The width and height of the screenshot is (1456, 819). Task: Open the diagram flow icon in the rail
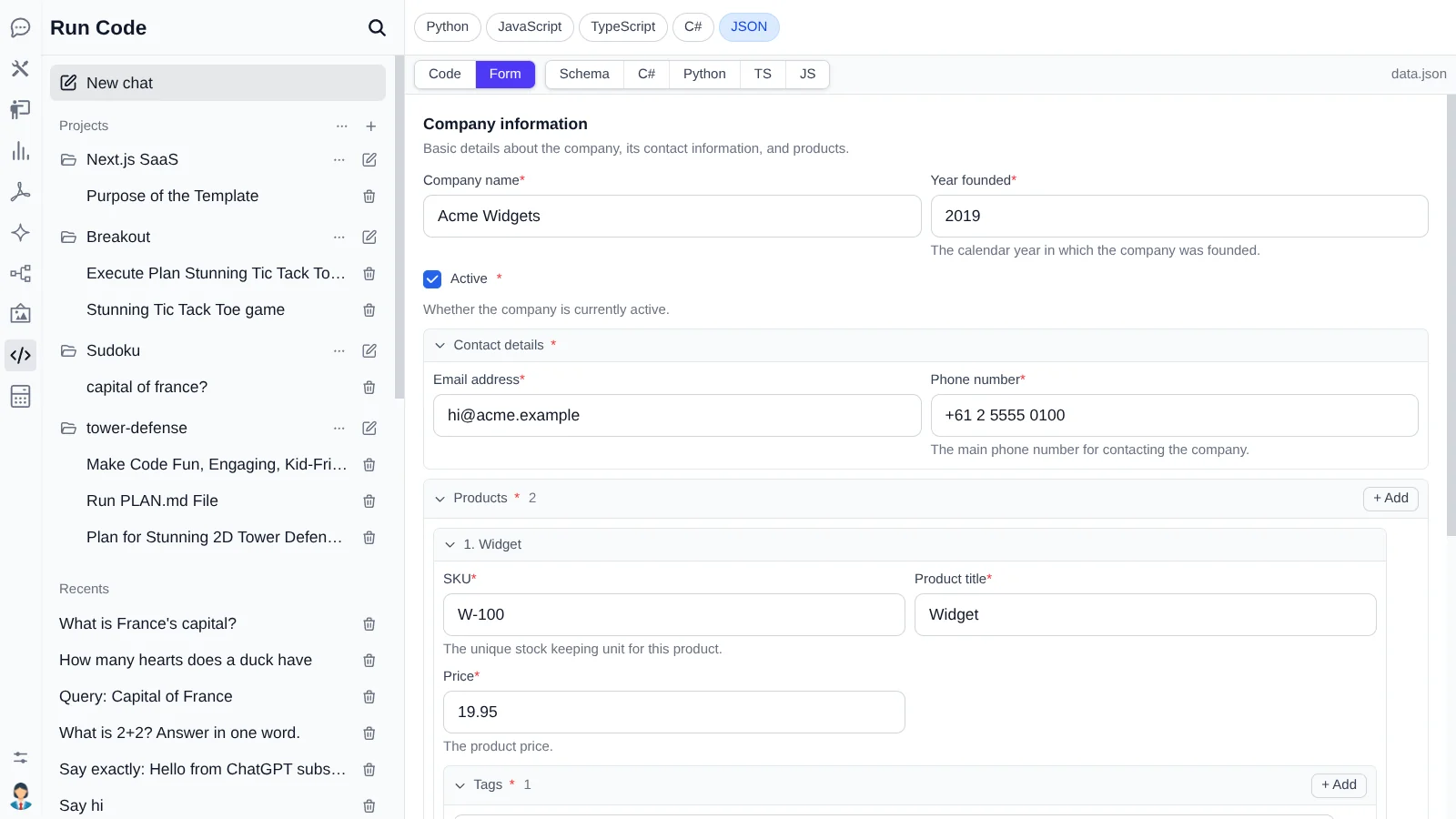20,274
